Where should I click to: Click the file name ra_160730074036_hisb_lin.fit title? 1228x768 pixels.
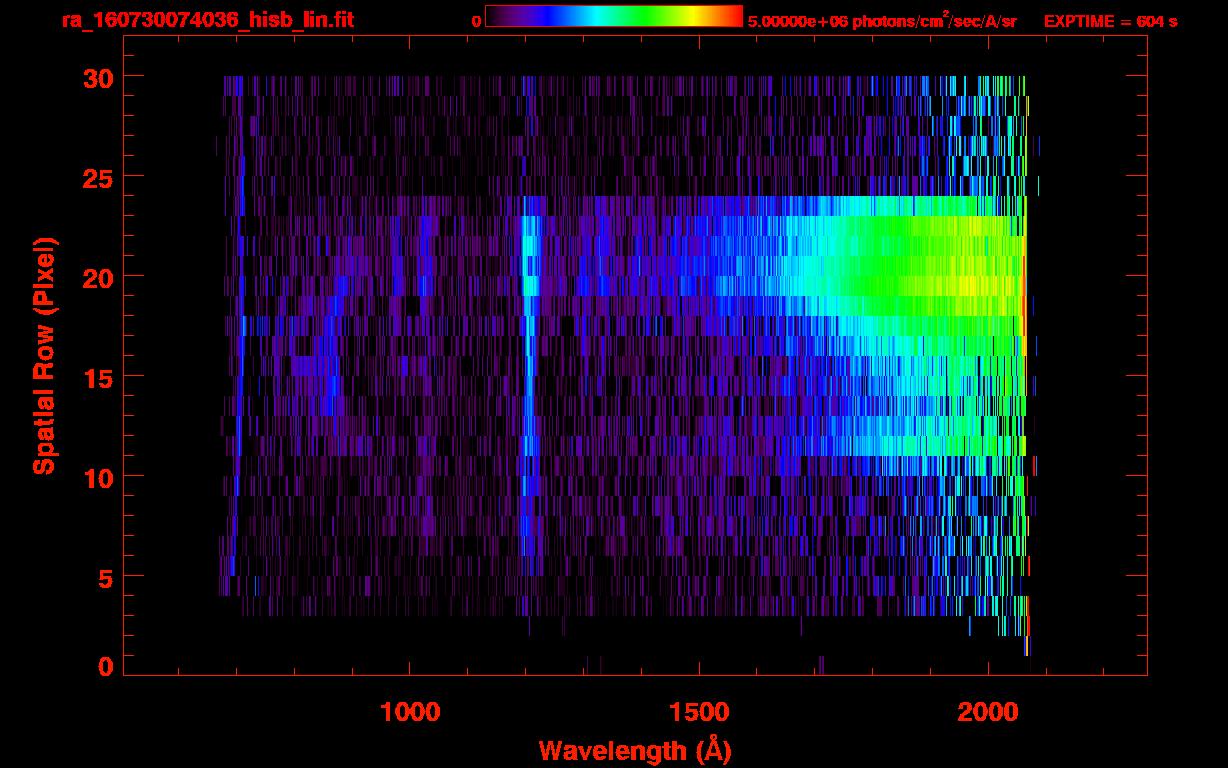coord(206,20)
